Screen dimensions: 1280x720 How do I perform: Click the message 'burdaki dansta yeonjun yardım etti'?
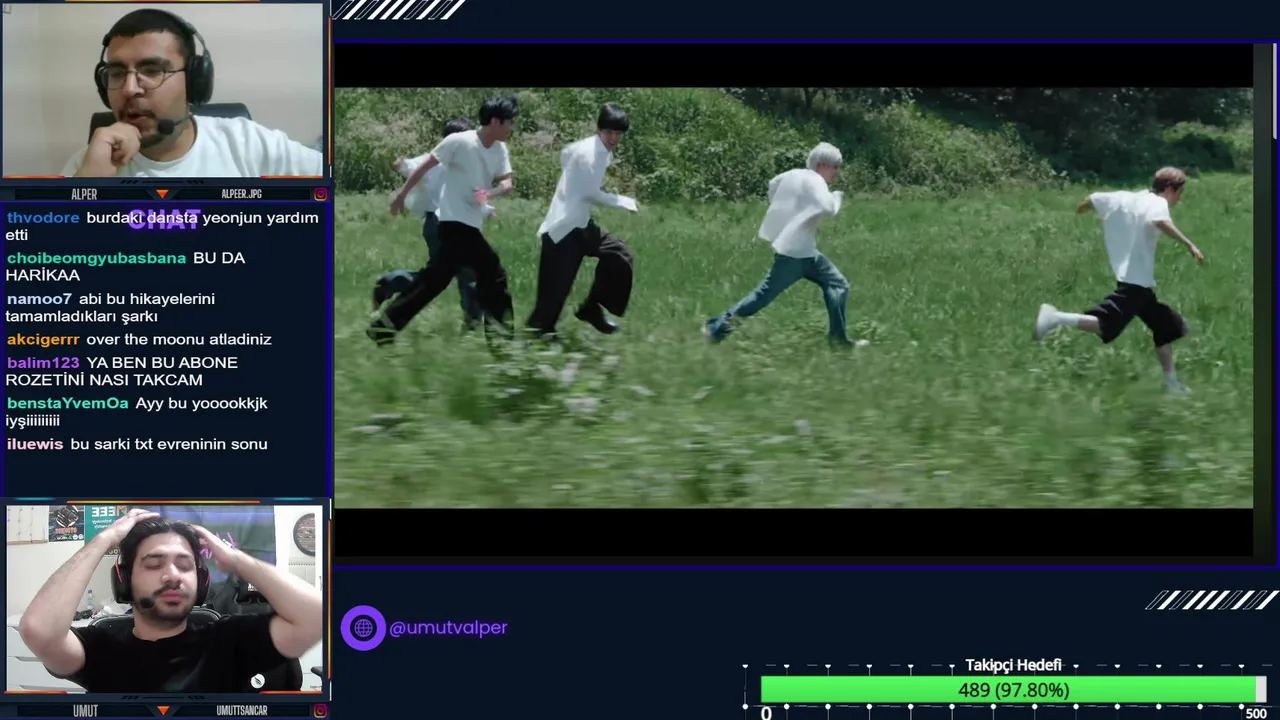coord(162,226)
